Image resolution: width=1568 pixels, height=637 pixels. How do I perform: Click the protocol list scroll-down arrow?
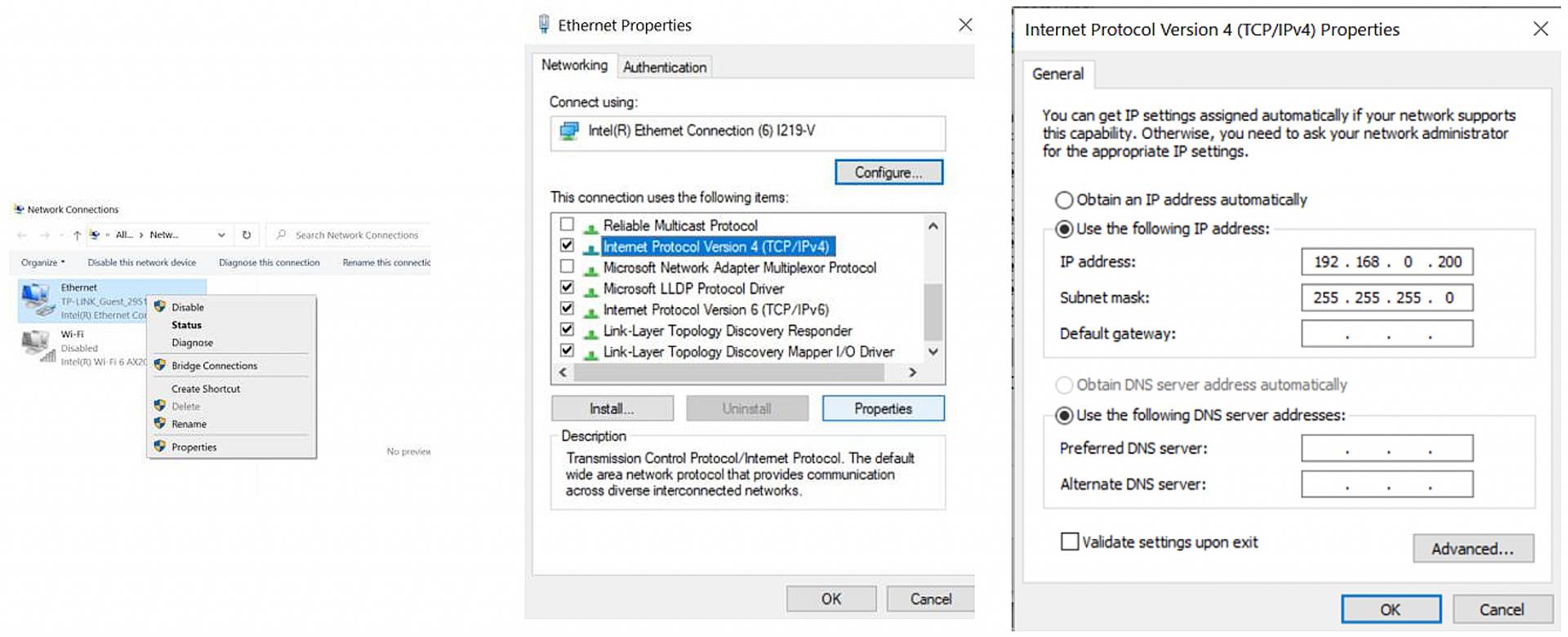coord(933,352)
